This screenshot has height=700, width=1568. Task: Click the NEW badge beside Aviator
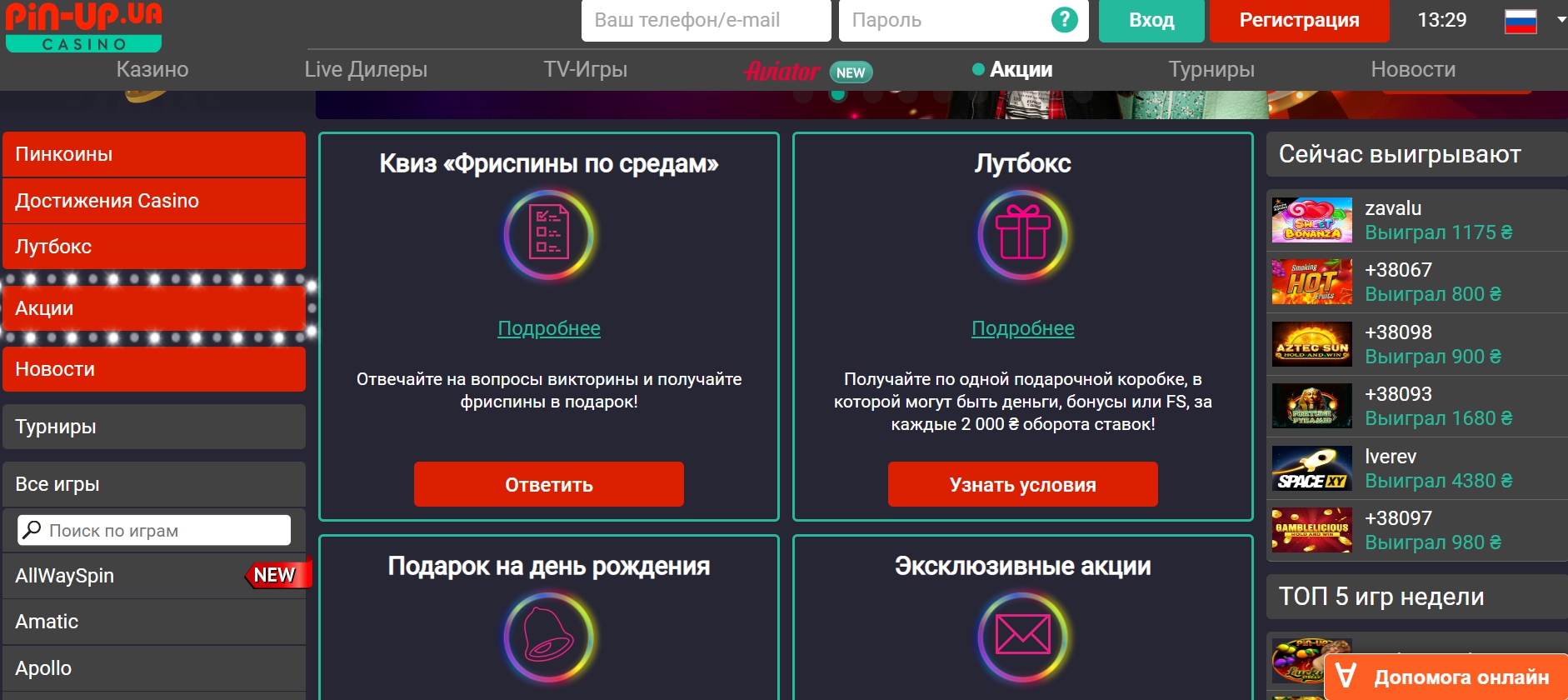point(851,72)
